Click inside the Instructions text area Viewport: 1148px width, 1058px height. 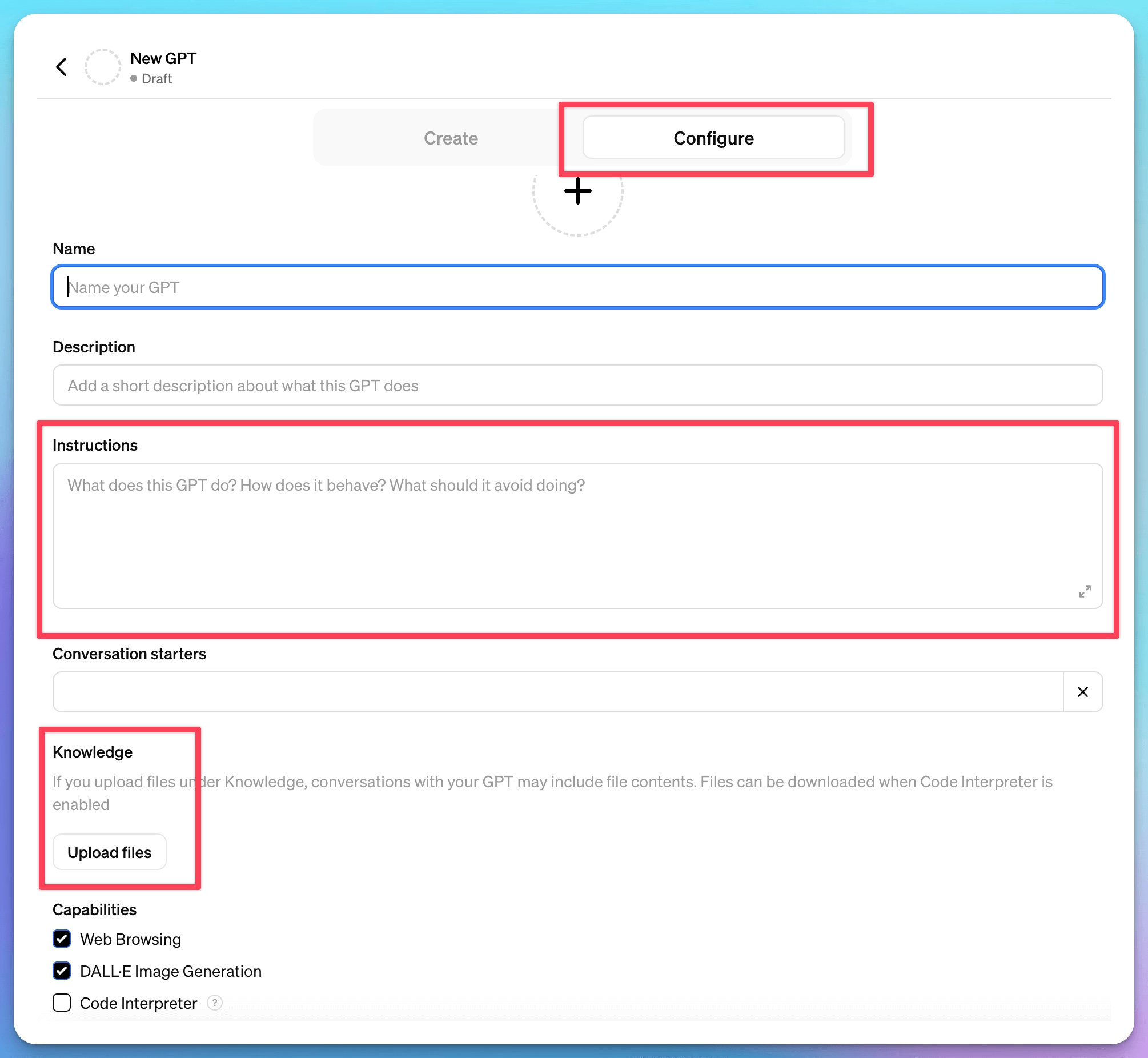[577, 535]
